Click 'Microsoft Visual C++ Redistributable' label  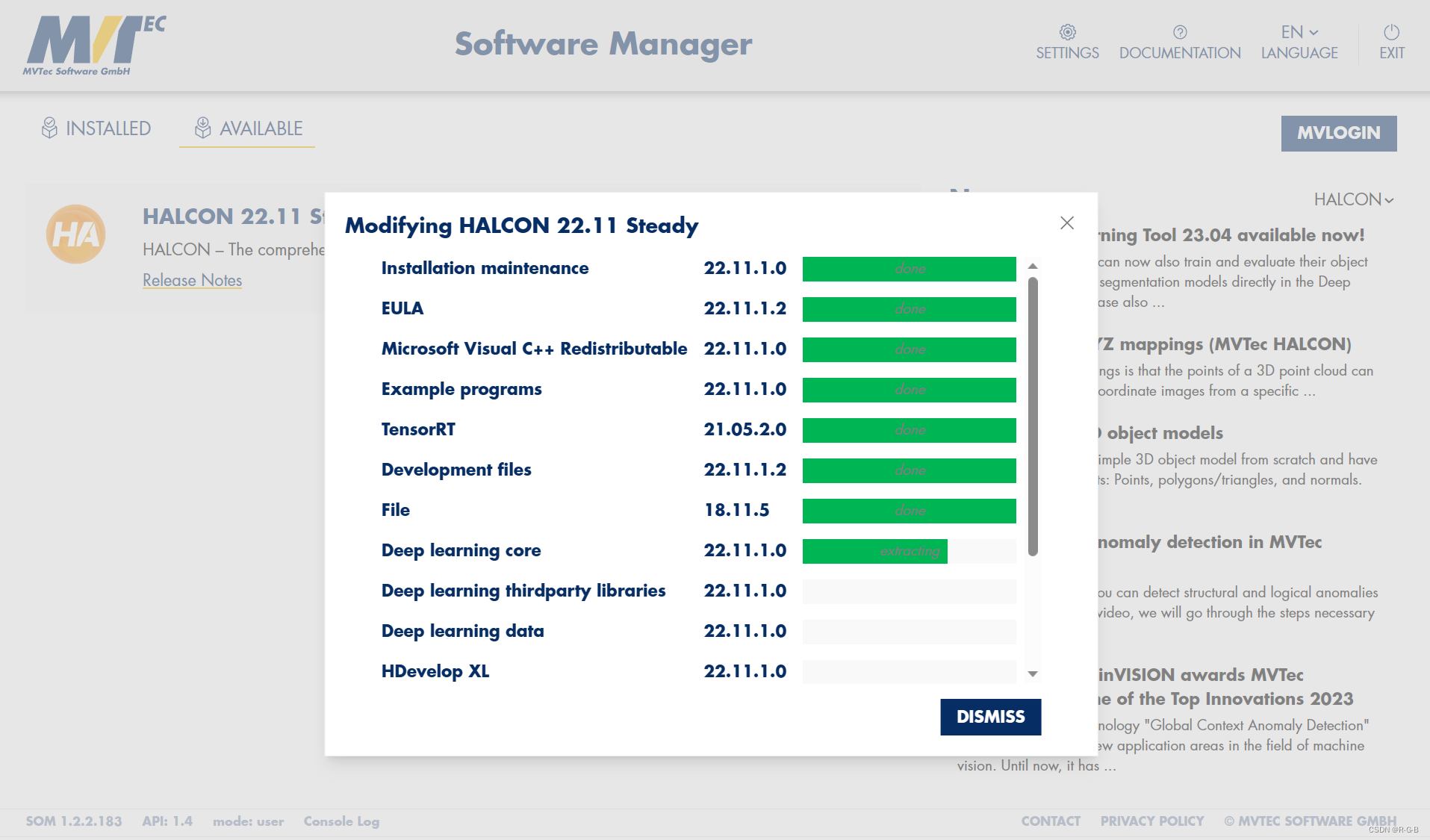pos(534,349)
